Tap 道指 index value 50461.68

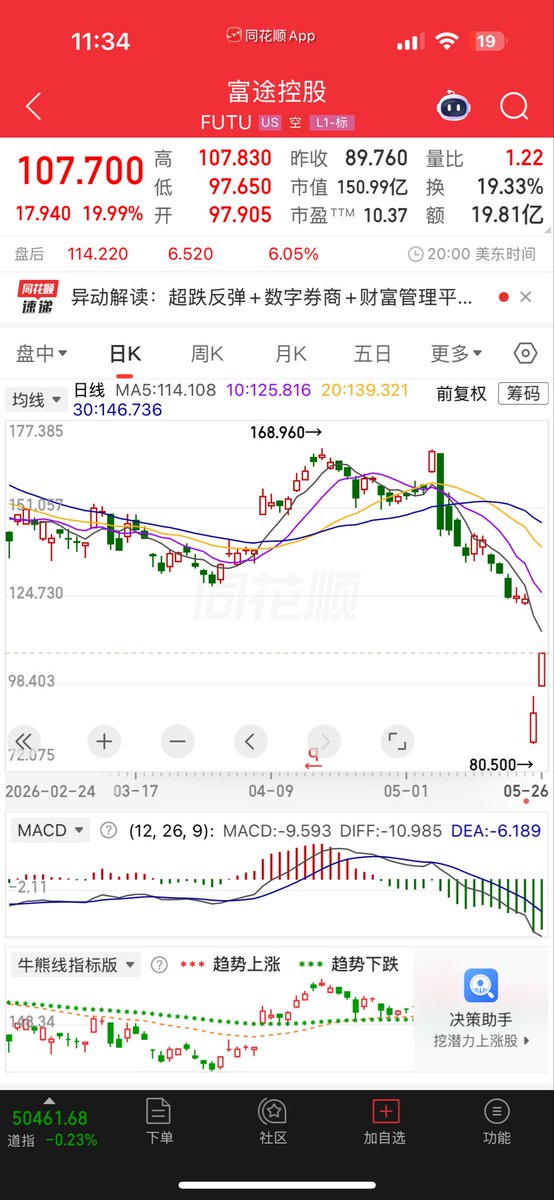[49, 1117]
